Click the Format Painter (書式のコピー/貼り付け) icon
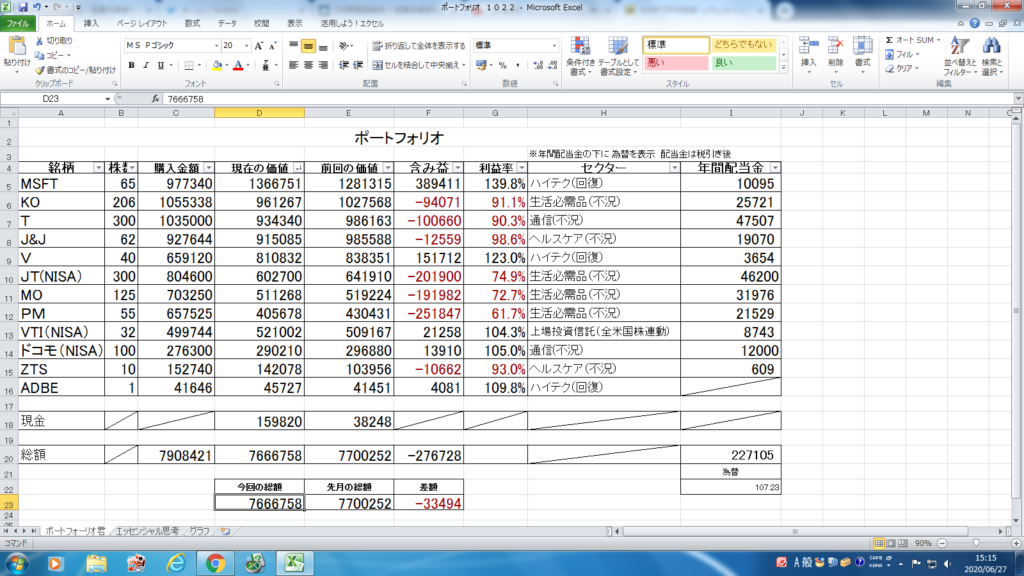 point(40,70)
